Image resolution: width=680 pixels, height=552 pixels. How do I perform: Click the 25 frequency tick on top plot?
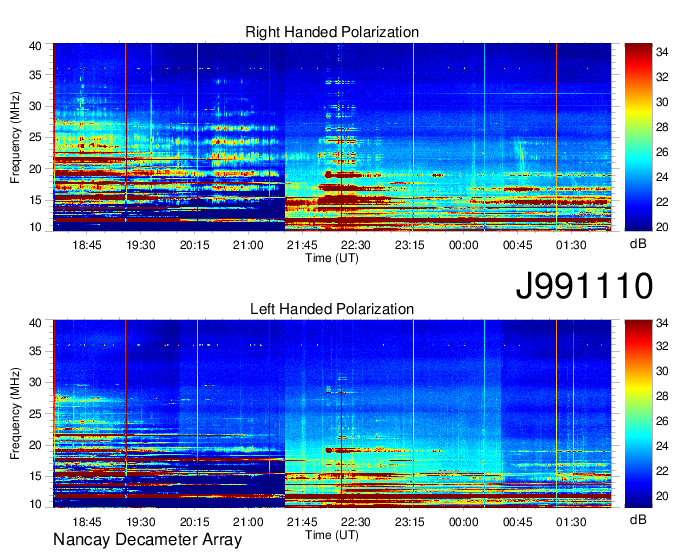click(x=35, y=137)
